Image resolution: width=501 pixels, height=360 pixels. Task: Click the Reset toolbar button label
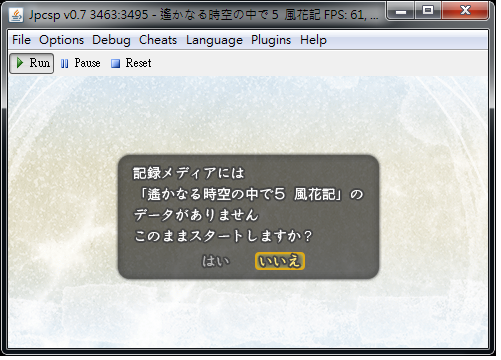coord(138,63)
